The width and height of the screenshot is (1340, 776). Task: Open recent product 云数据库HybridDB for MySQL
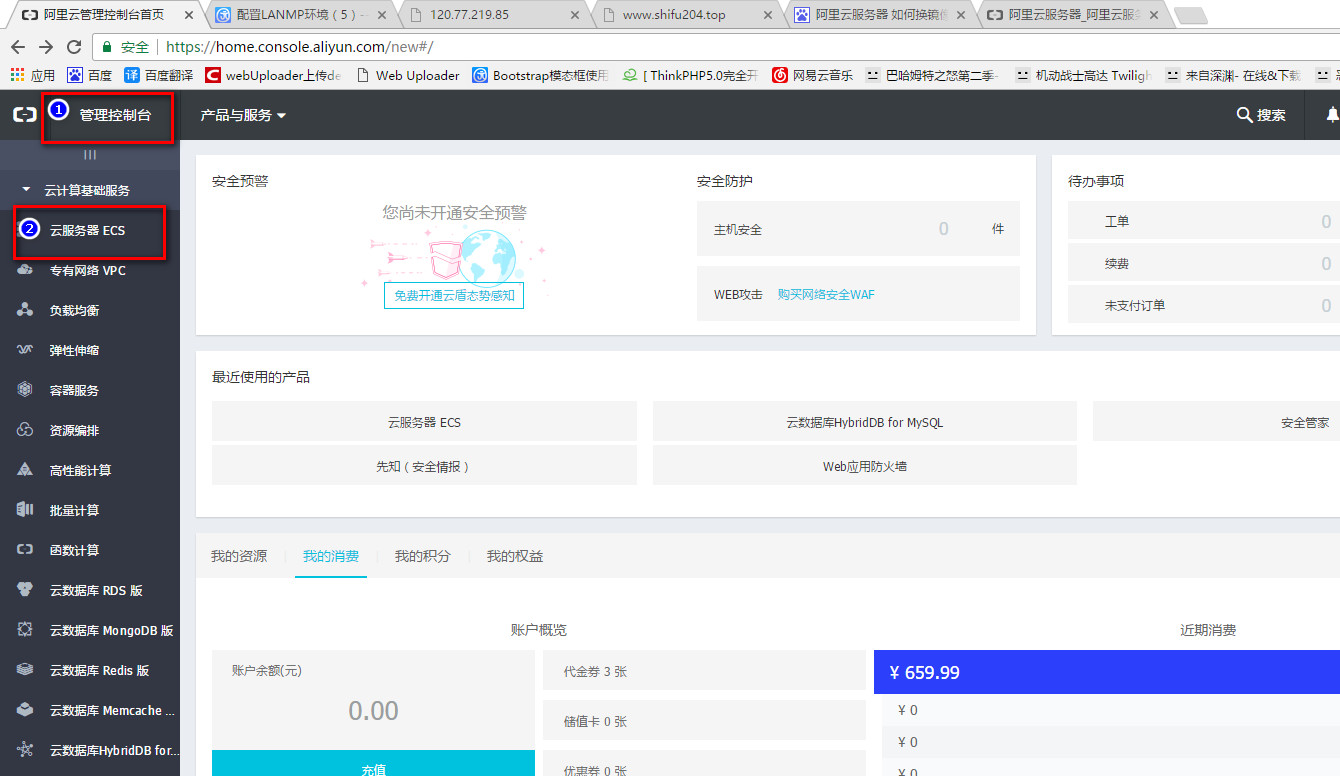865,422
